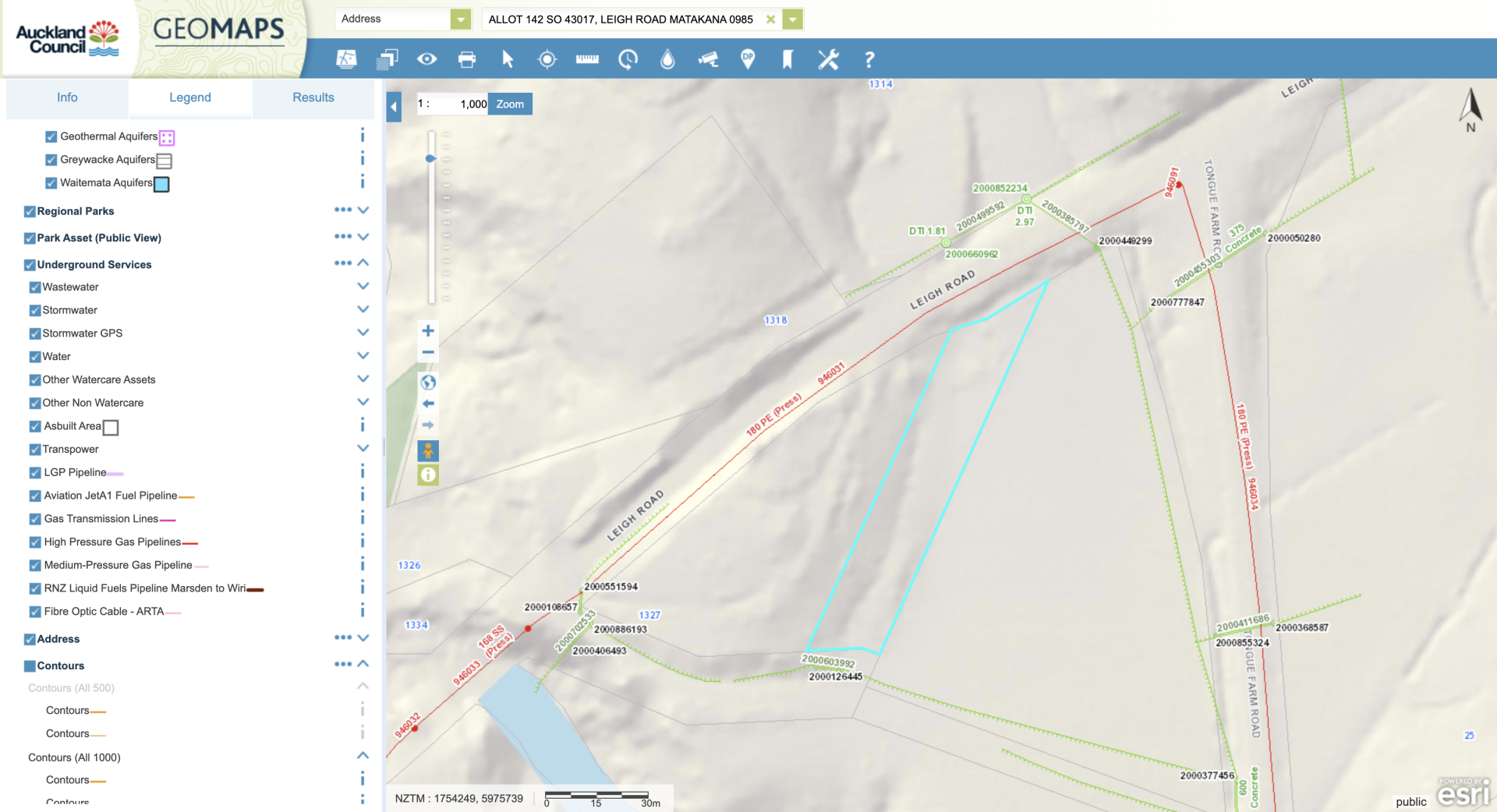Image resolution: width=1497 pixels, height=812 pixels.
Task: Open the tools wrench icon
Action: [x=828, y=59]
